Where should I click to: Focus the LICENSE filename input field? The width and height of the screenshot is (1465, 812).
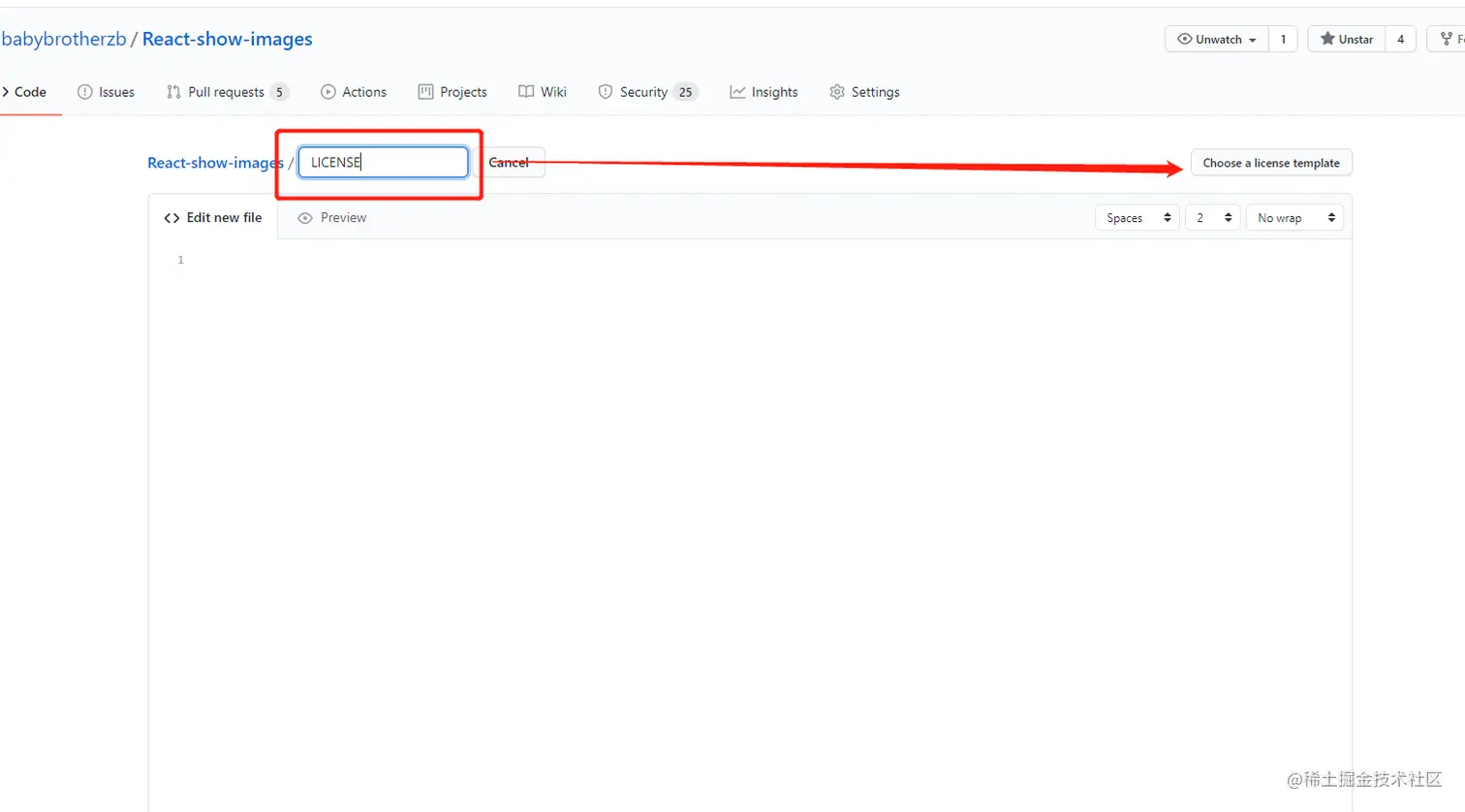(384, 162)
